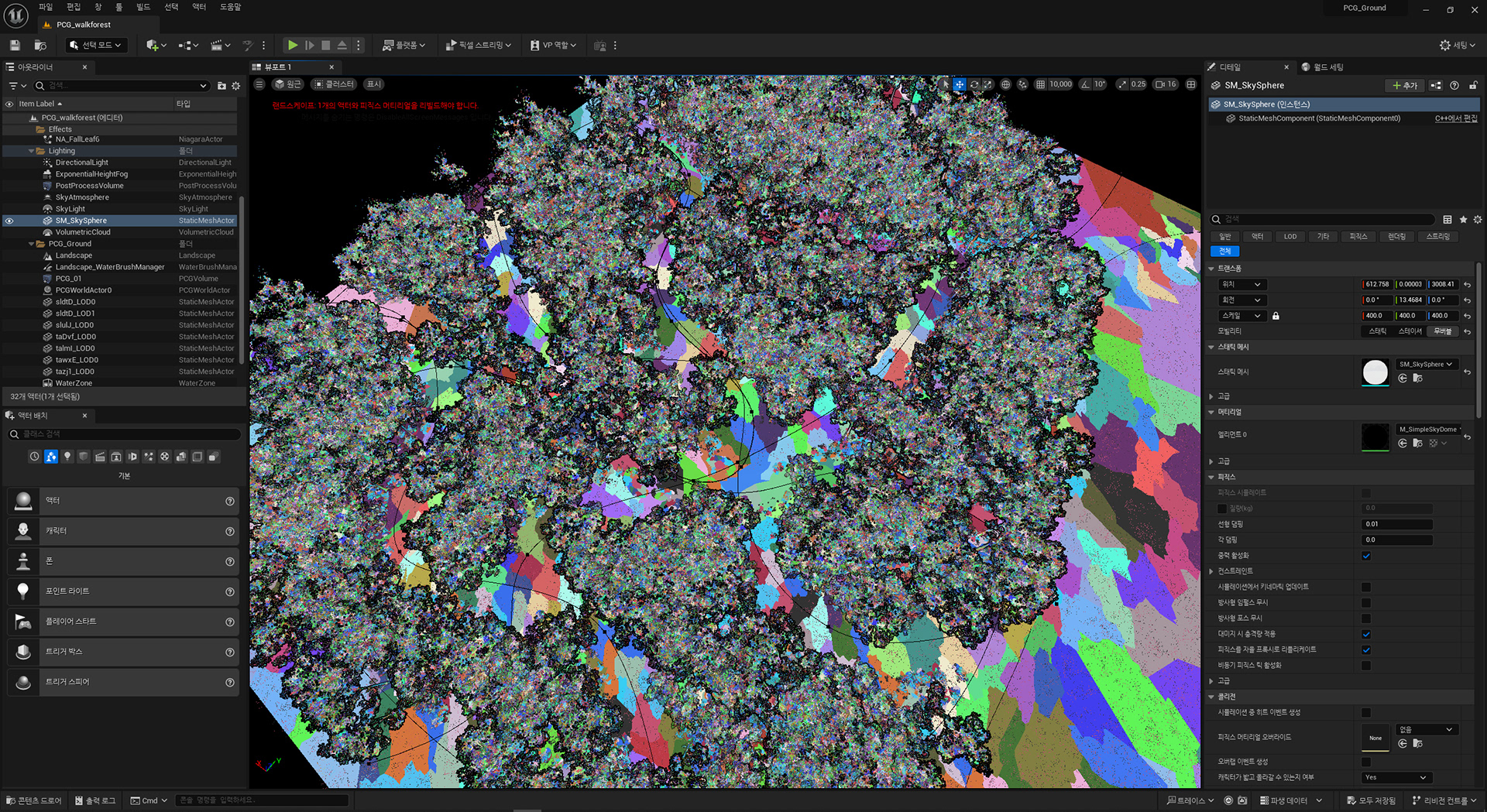Image resolution: width=1487 pixels, height=812 pixels.
Task: Toggle world coordinate system globe
Action: pyautogui.click(x=1005, y=84)
